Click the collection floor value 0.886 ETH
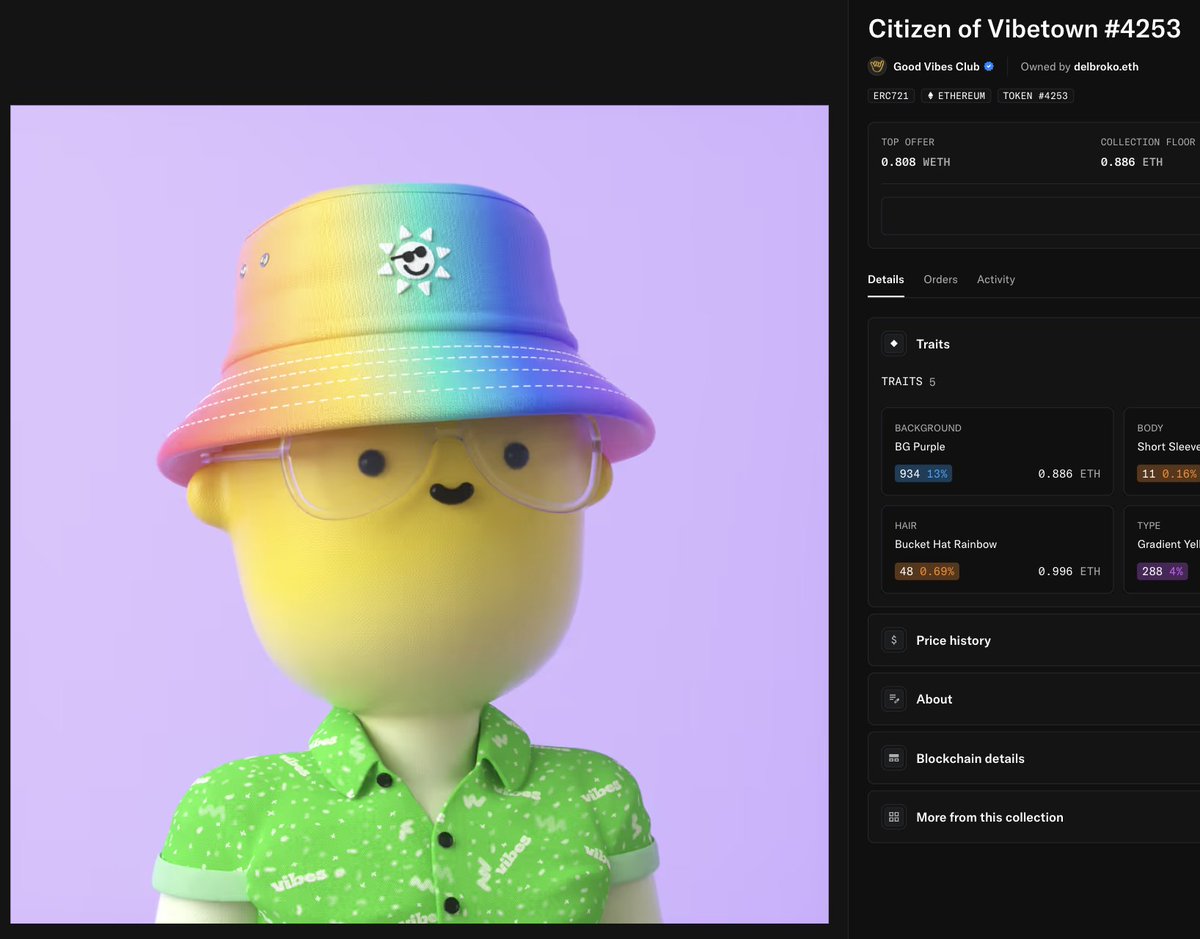The image size is (1200, 939). [1132, 162]
